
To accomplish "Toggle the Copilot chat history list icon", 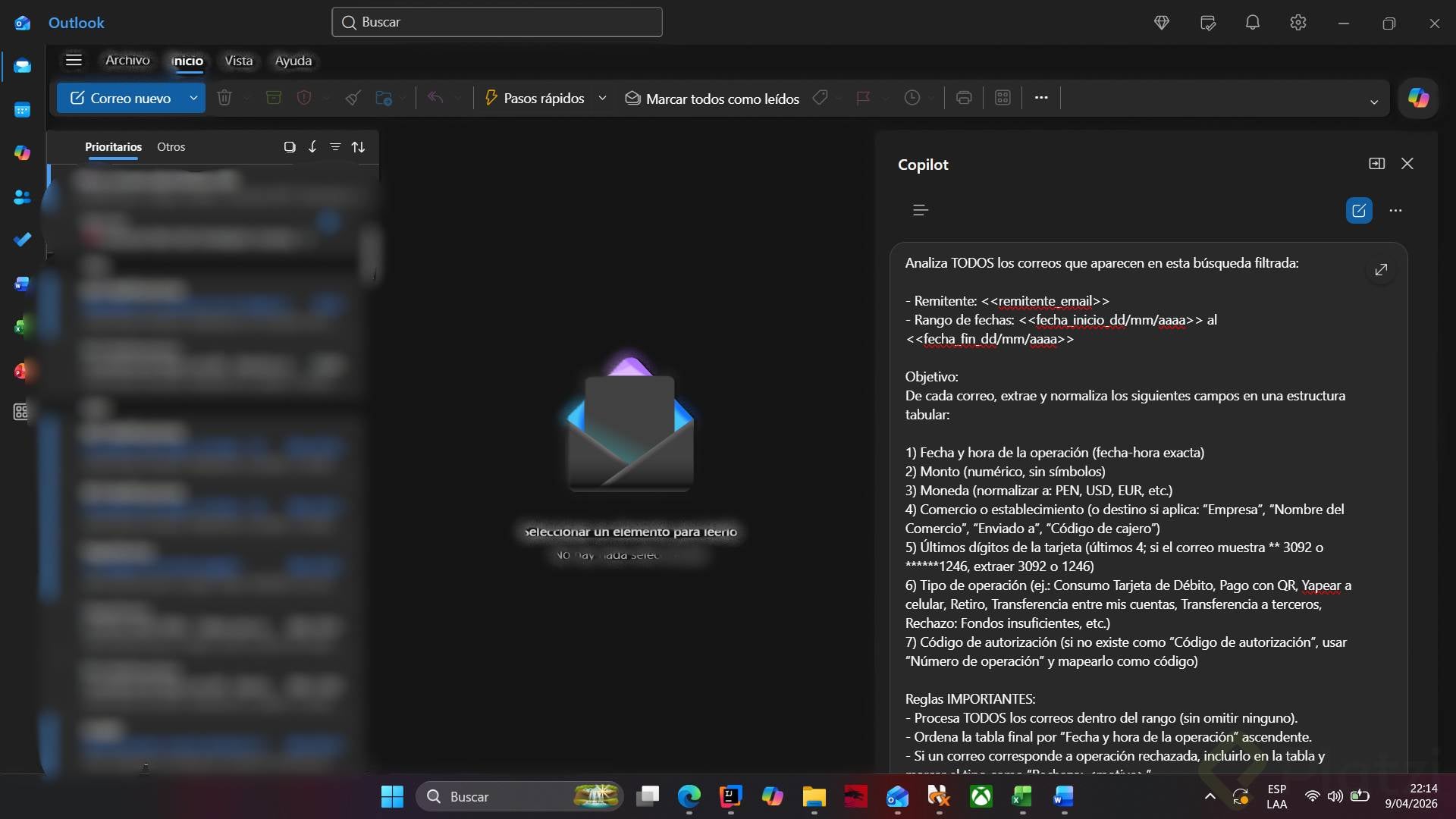I will pos(921,210).
